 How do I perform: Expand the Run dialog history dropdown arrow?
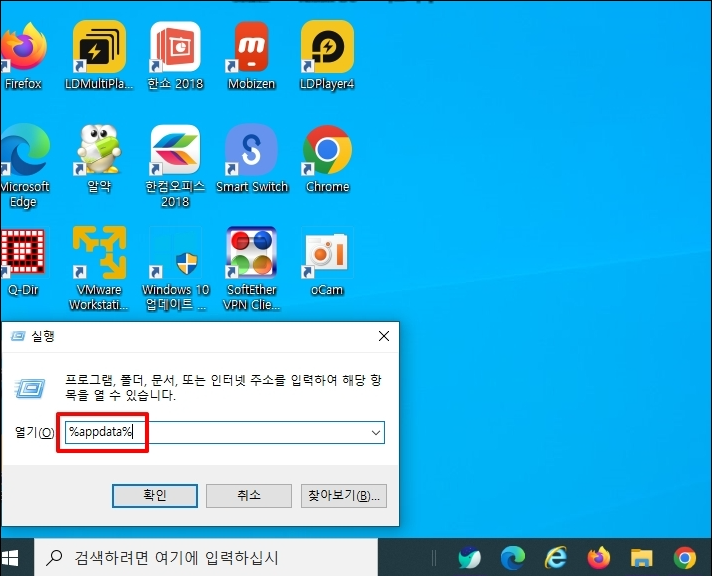(x=376, y=432)
